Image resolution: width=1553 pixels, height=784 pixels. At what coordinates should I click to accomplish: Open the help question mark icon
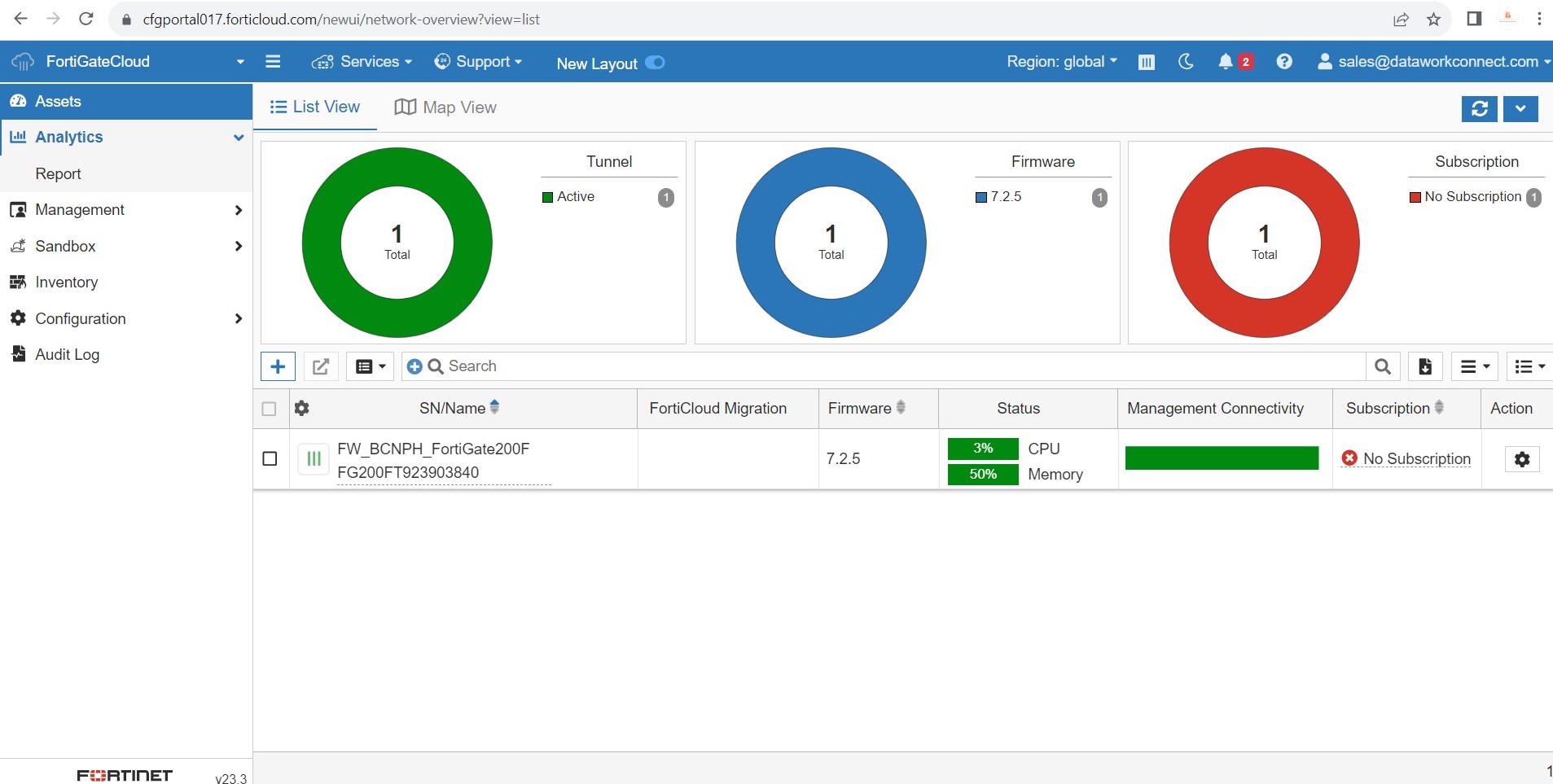point(1284,62)
